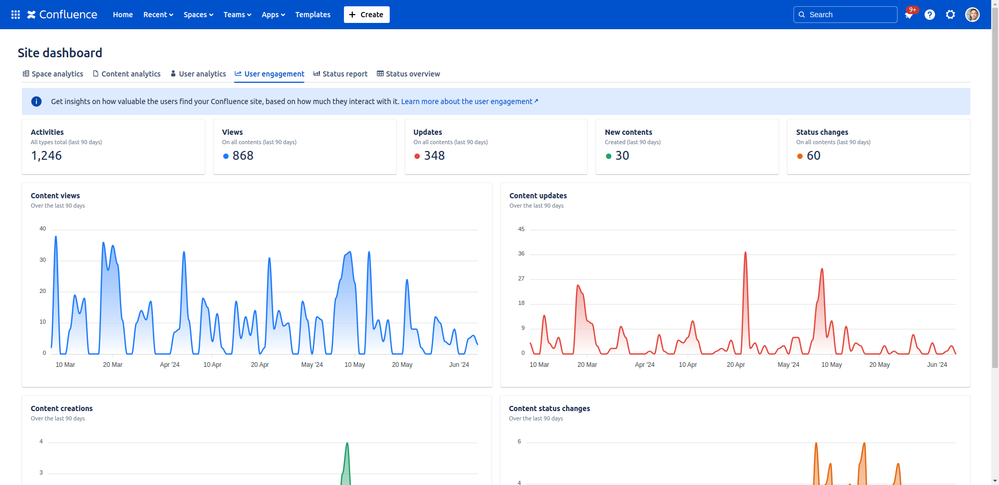999x485 pixels.
Task: Click the blue dot beside 868 views
Action: click(x=226, y=156)
